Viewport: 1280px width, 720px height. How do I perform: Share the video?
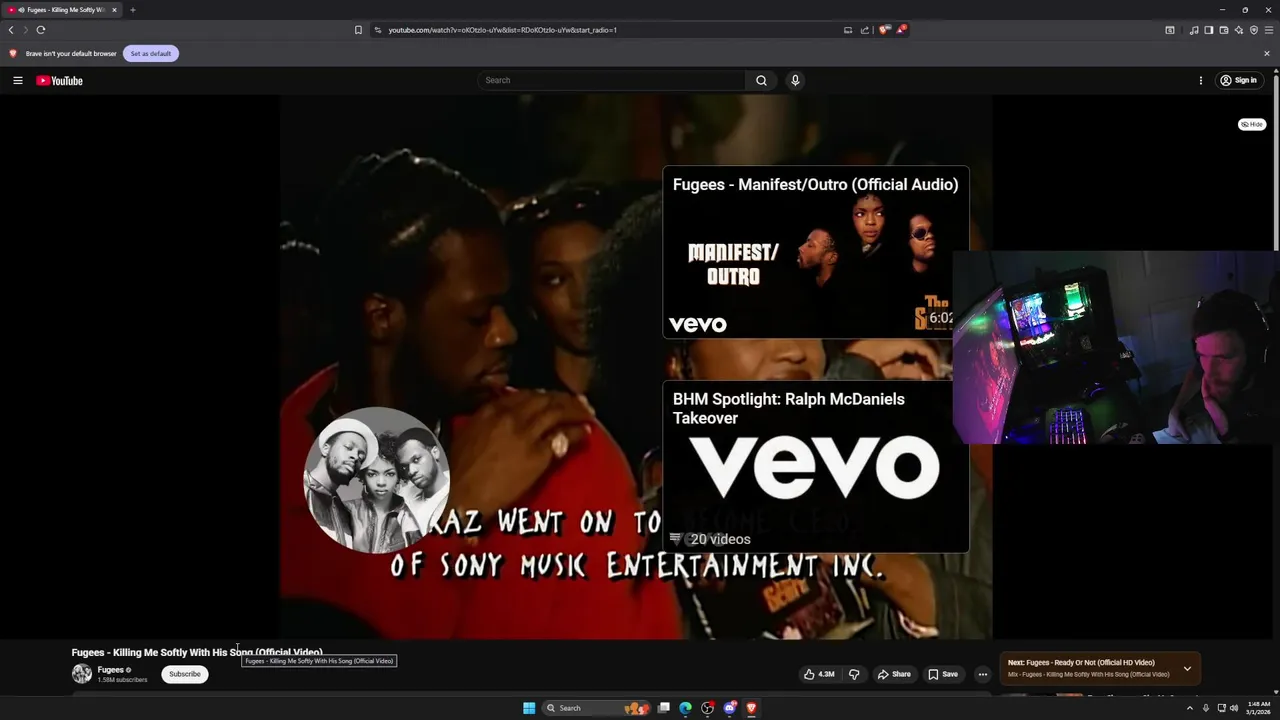pos(894,674)
